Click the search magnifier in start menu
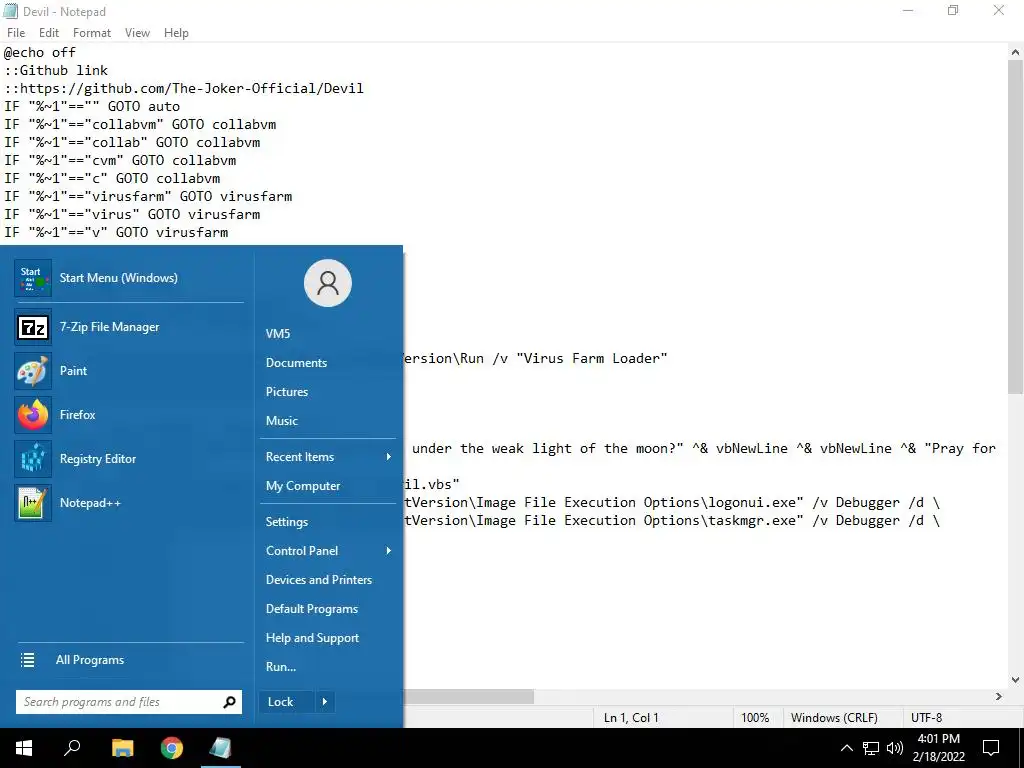The height and width of the screenshot is (768, 1024). pos(229,702)
